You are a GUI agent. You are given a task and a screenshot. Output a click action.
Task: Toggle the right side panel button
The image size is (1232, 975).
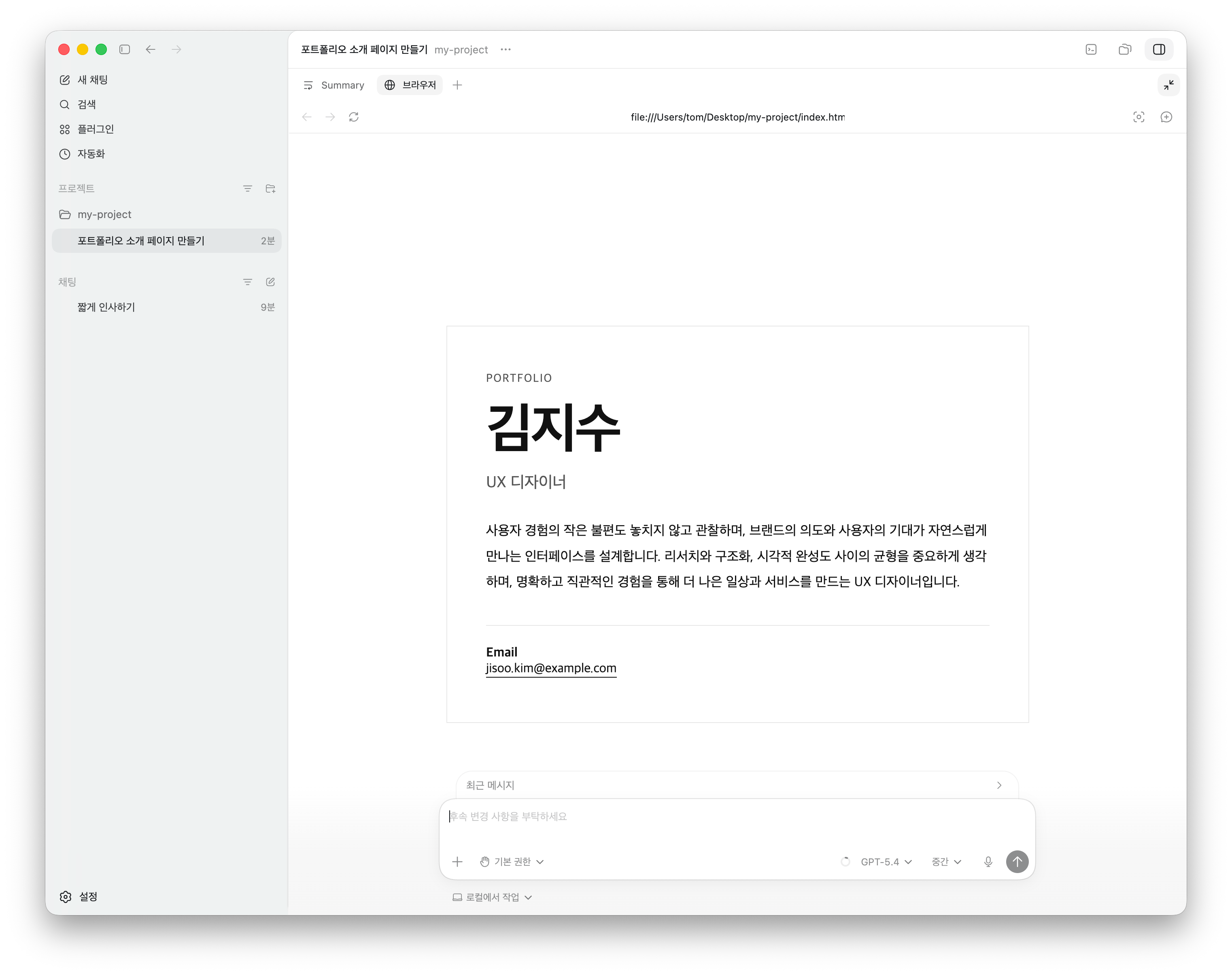click(x=1158, y=50)
